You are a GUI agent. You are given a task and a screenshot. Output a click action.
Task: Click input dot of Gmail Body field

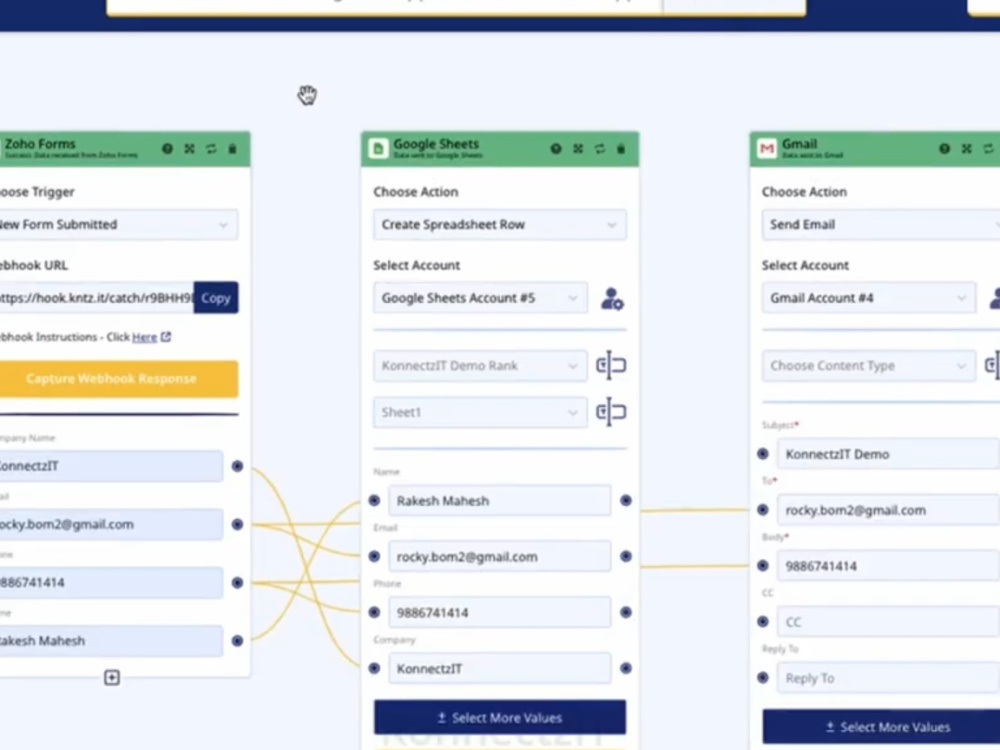pyautogui.click(x=763, y=566)
